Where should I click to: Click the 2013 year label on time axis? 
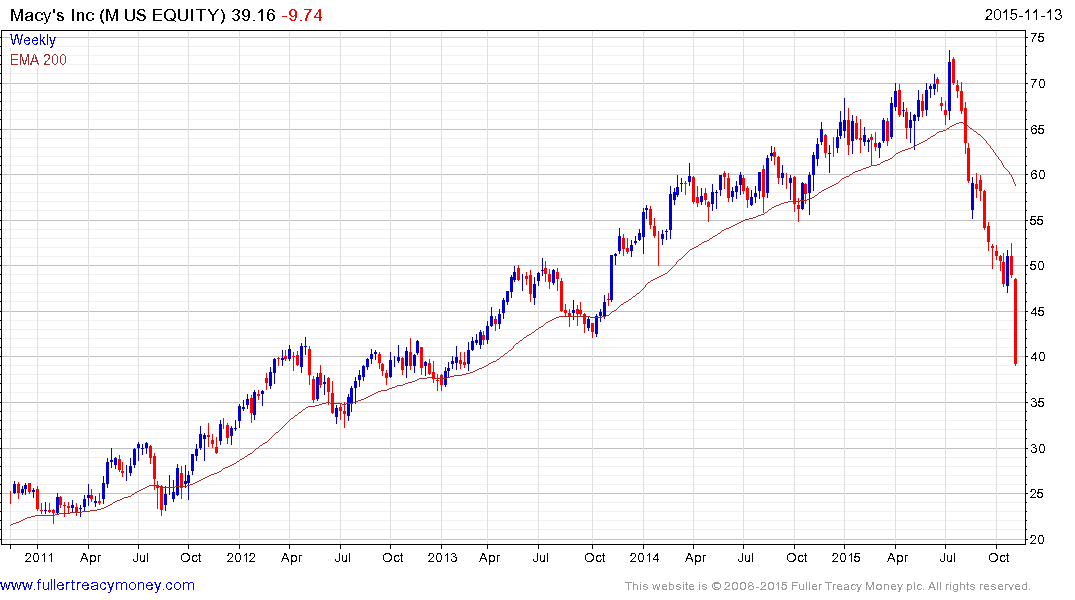442,557
